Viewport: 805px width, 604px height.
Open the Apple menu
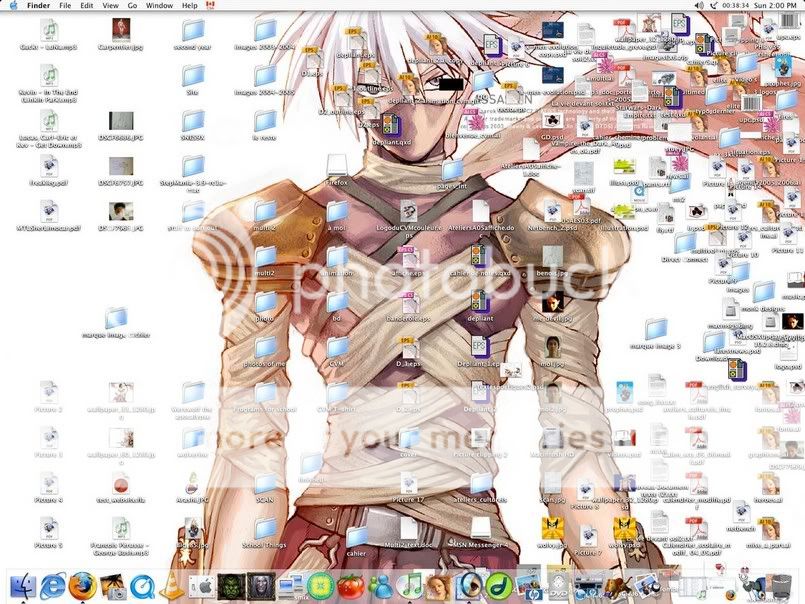coord(14,5)
